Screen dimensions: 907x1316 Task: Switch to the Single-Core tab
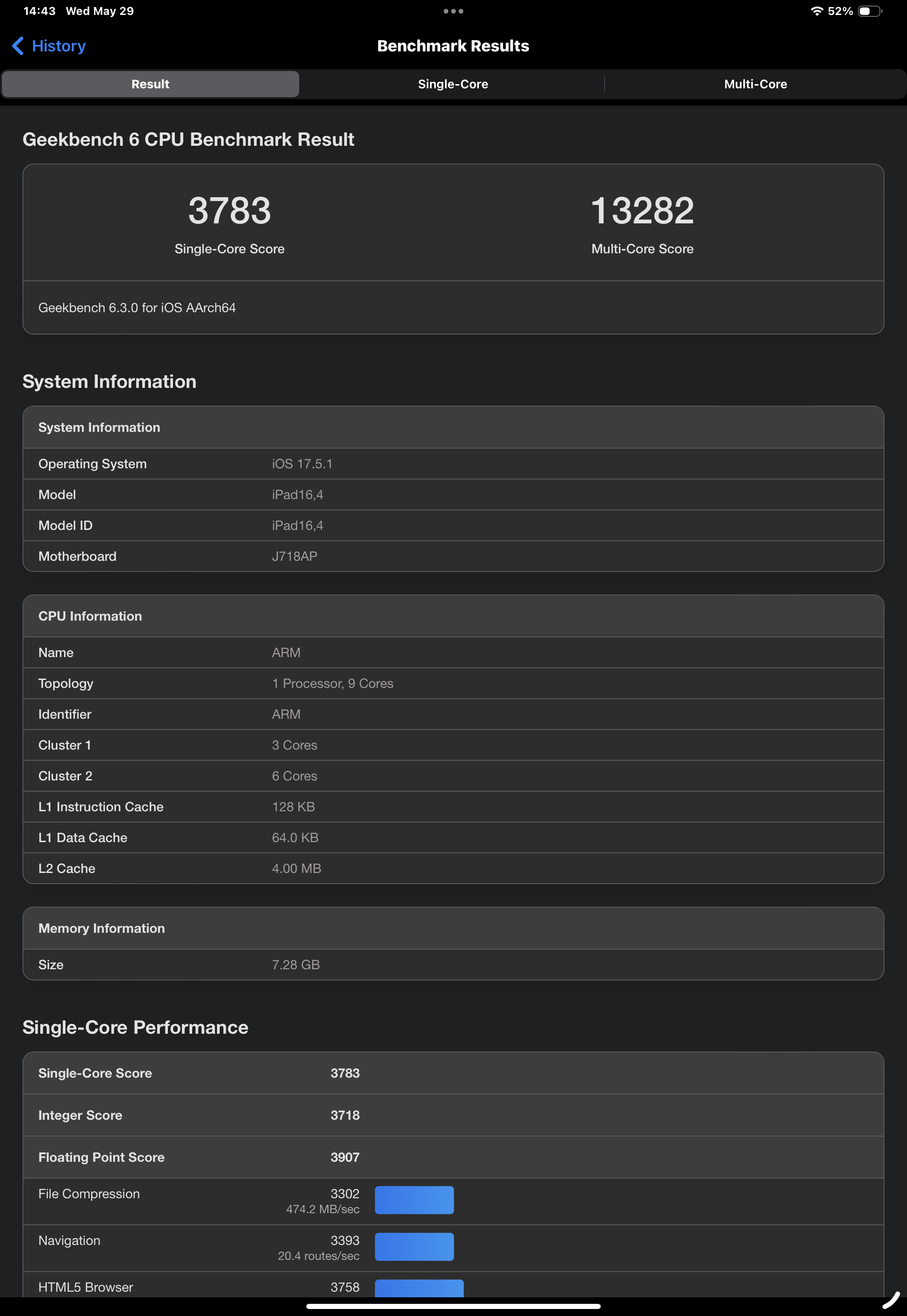point(453,84)
